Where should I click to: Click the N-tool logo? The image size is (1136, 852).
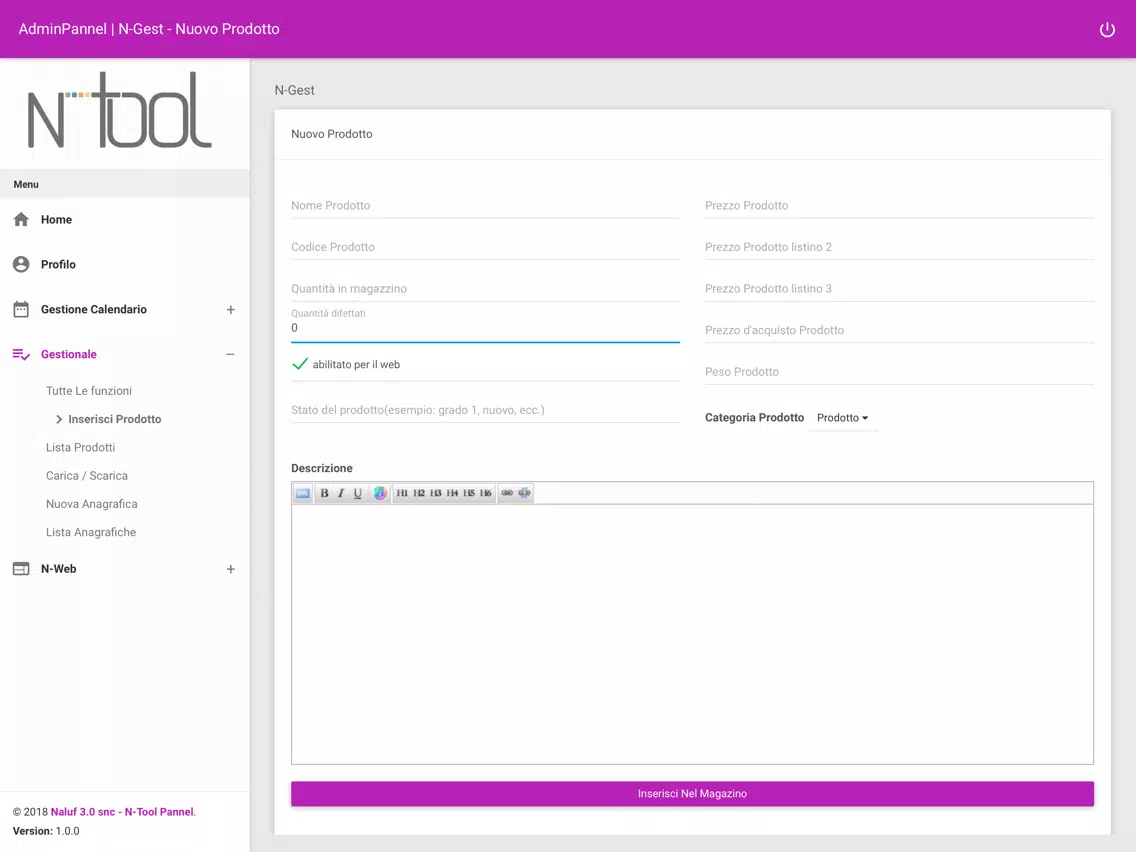pos(120,110)
